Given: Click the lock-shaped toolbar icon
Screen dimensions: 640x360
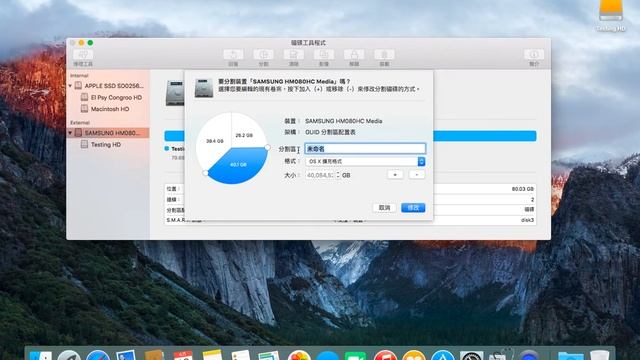Looking at the screenshot, I should pyautogui.click(x=354, y=55).
